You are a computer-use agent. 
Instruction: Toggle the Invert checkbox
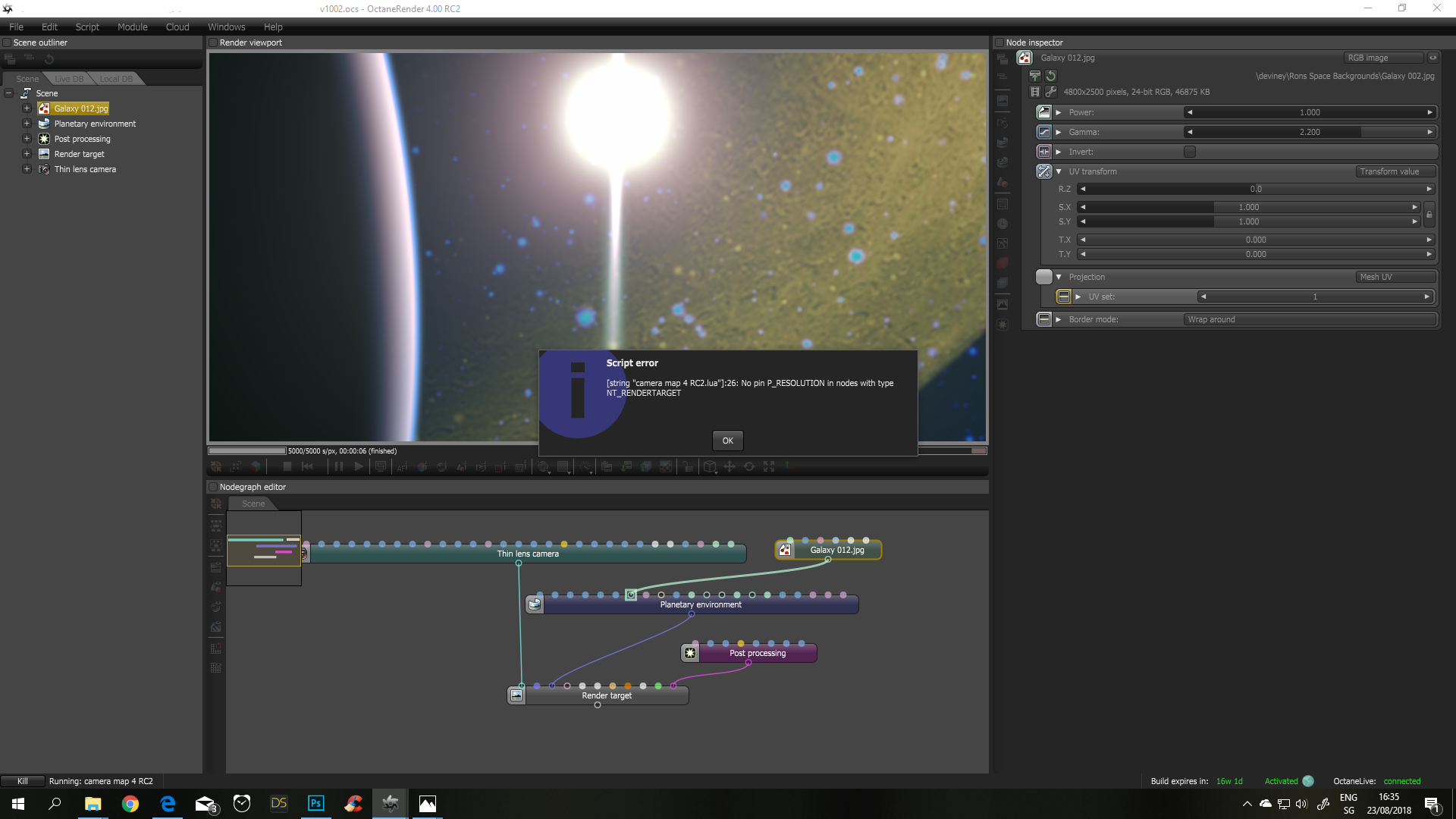pos(1190,152)
